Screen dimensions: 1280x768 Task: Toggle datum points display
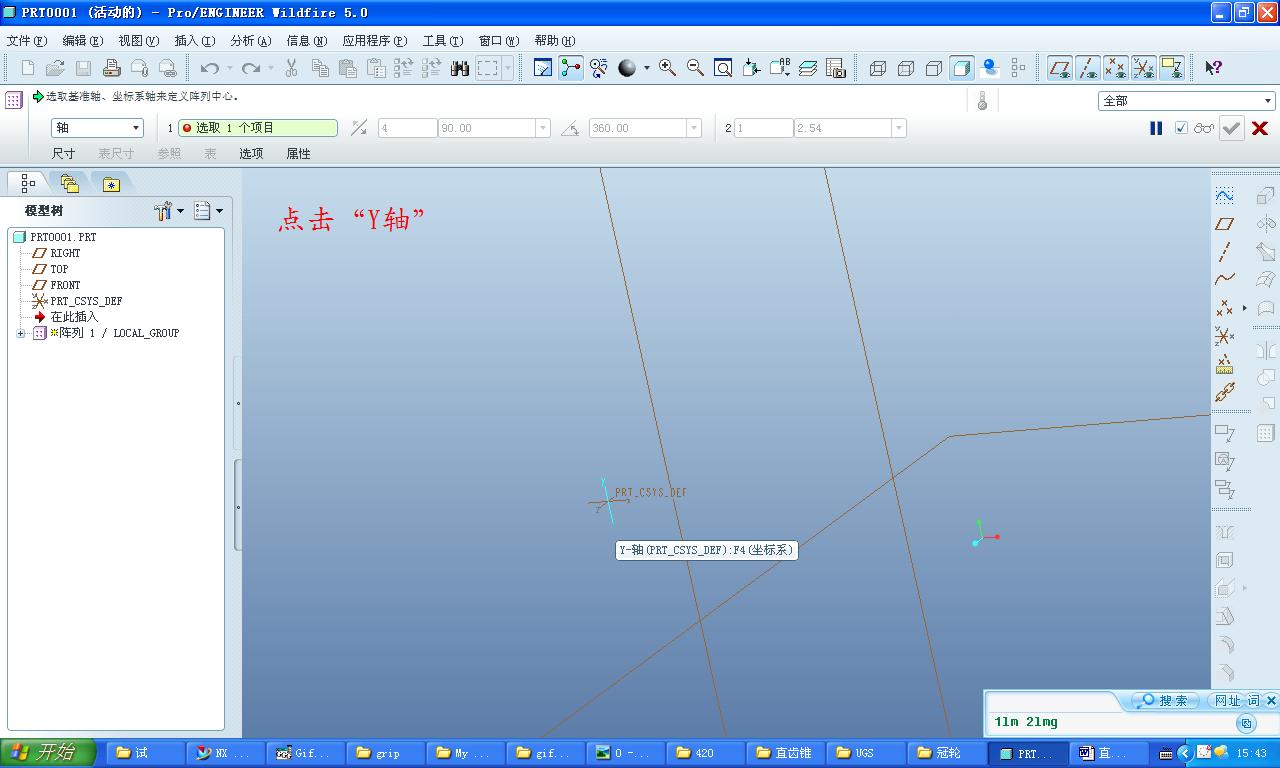1116,68
